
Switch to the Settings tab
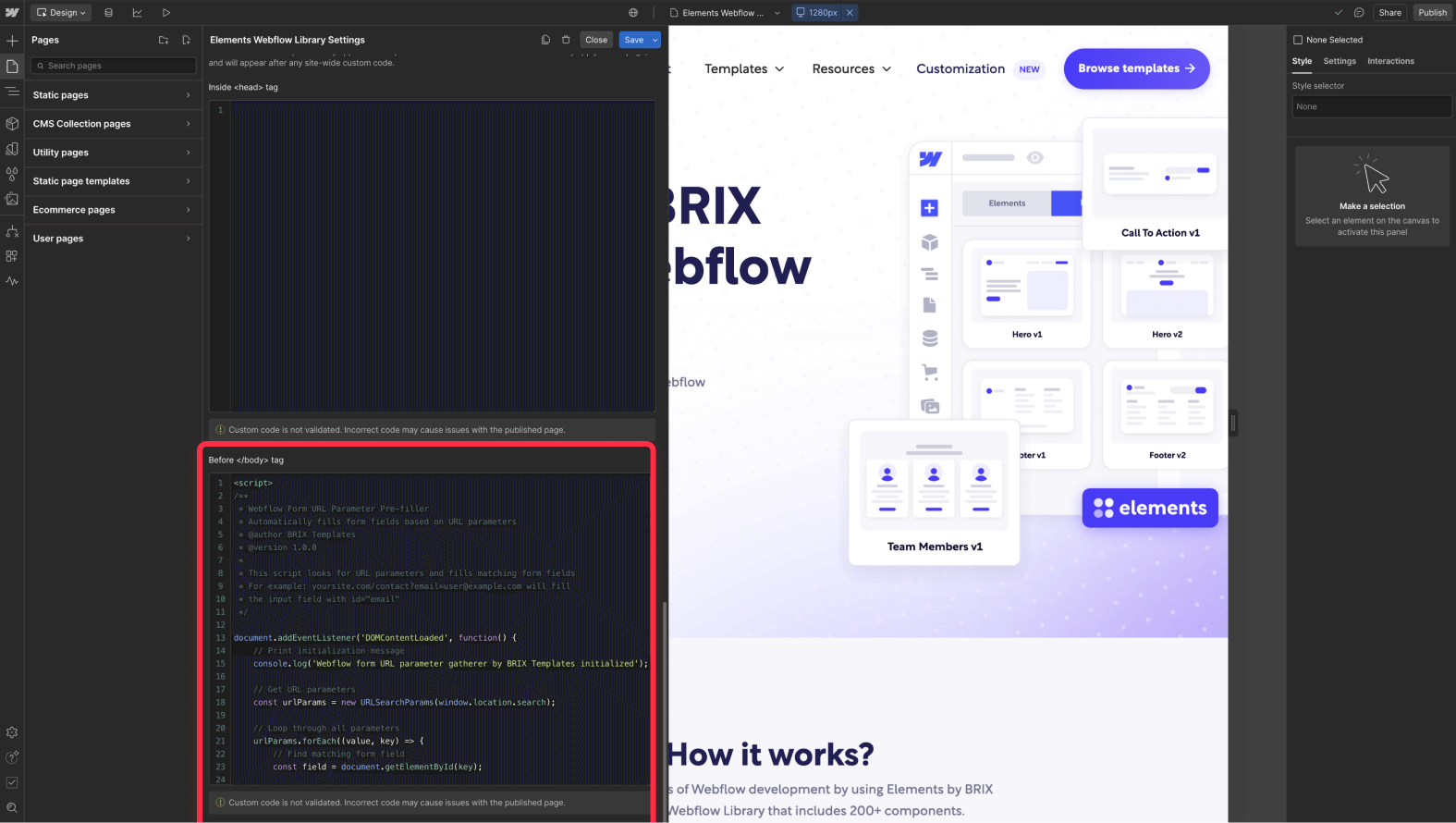pos(1340,61)
